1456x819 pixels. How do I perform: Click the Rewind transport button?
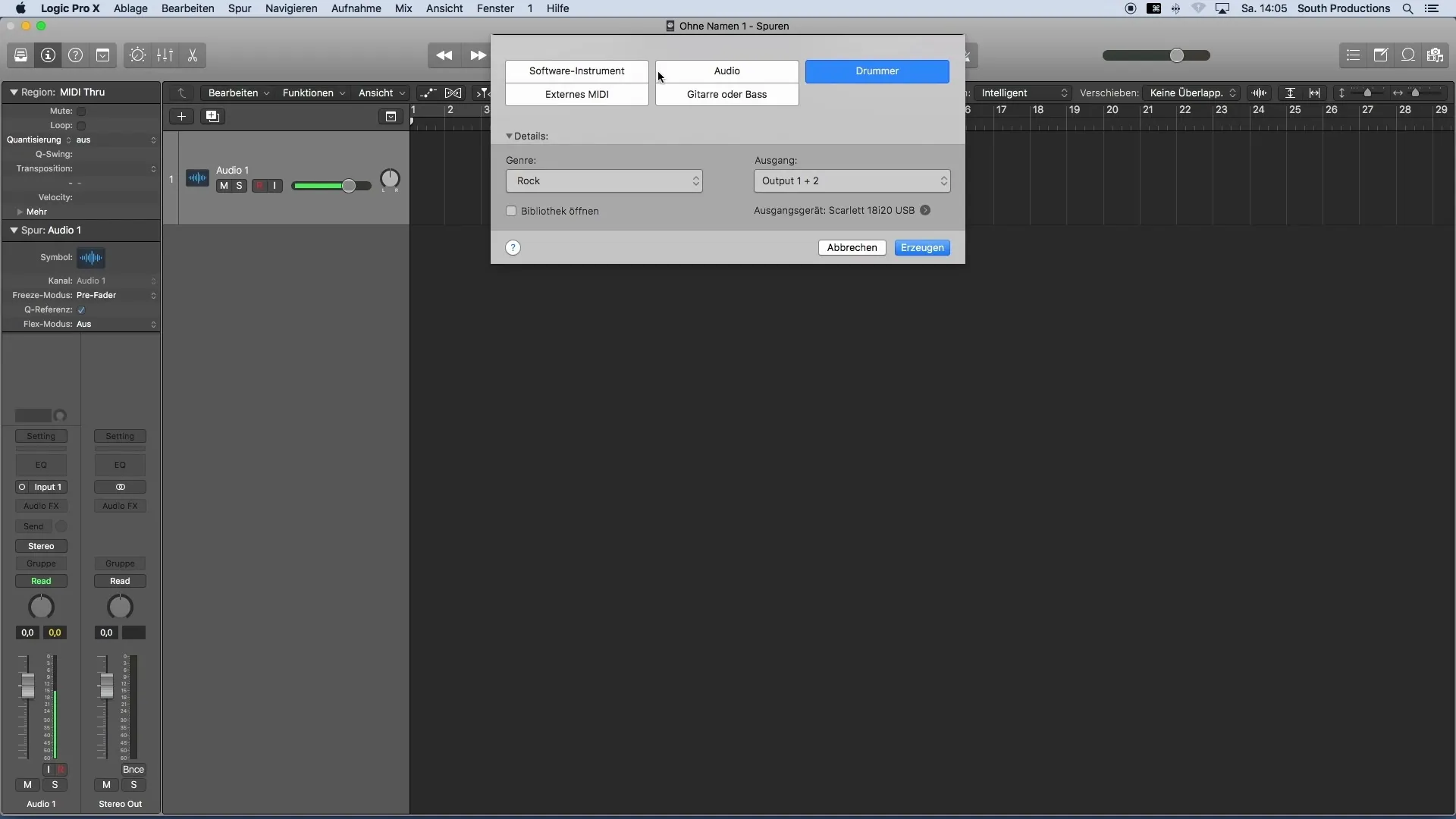pos(444,55)
